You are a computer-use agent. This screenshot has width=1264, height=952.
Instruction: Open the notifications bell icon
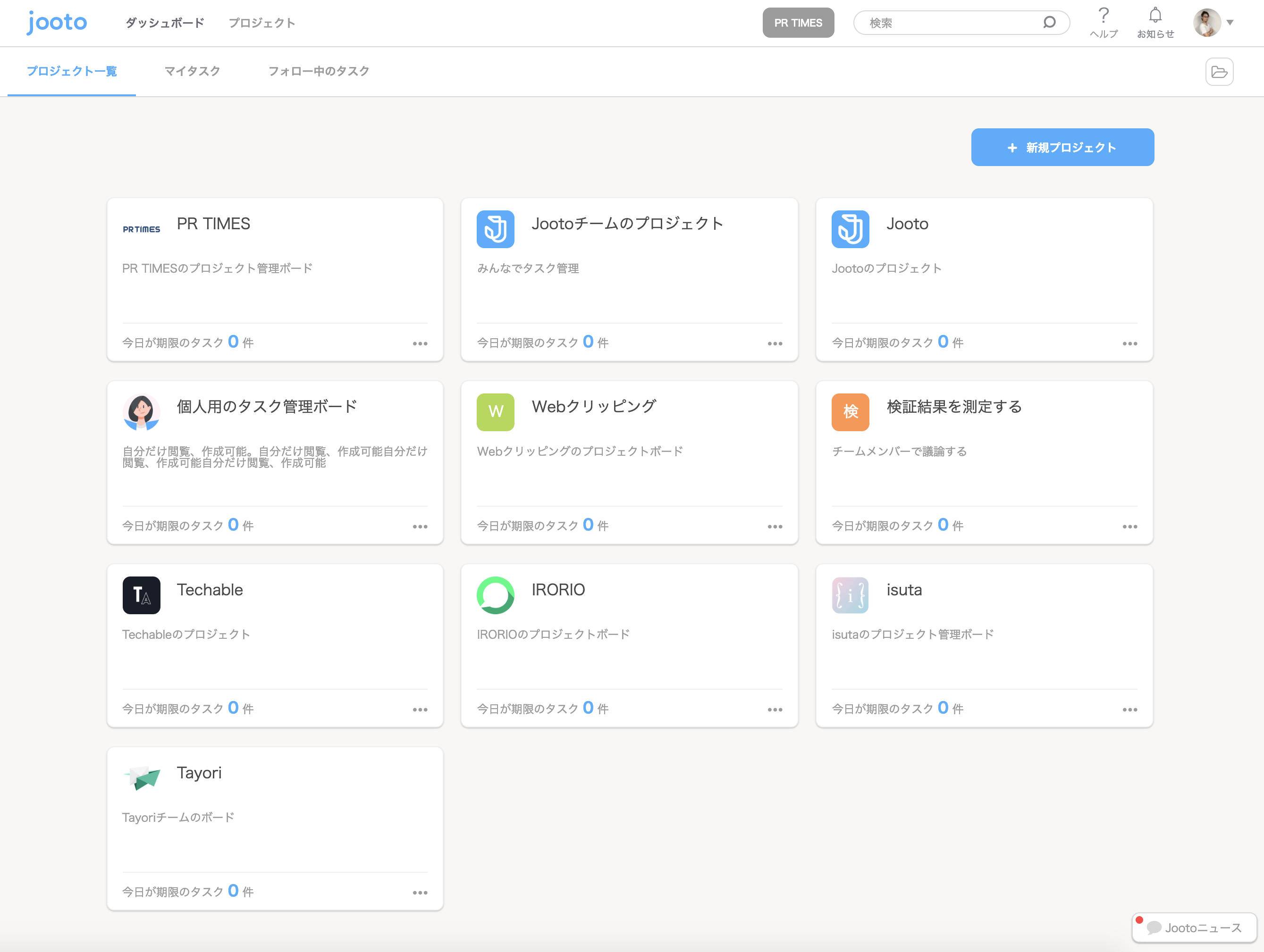pyautogui.click(x=1155, y=16)
